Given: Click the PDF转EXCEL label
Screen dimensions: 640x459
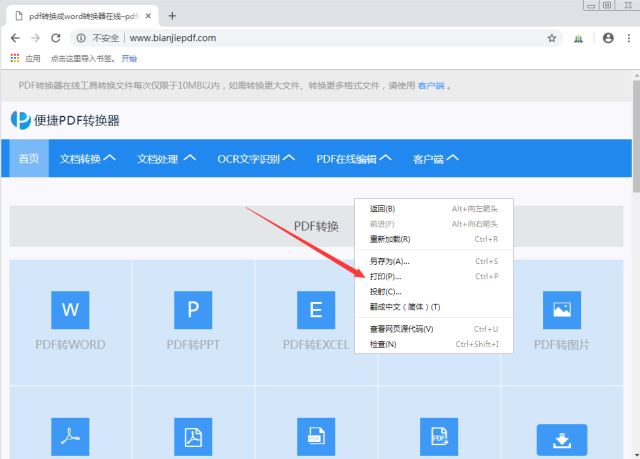Looking at the screenshot, I should [316, 345].
